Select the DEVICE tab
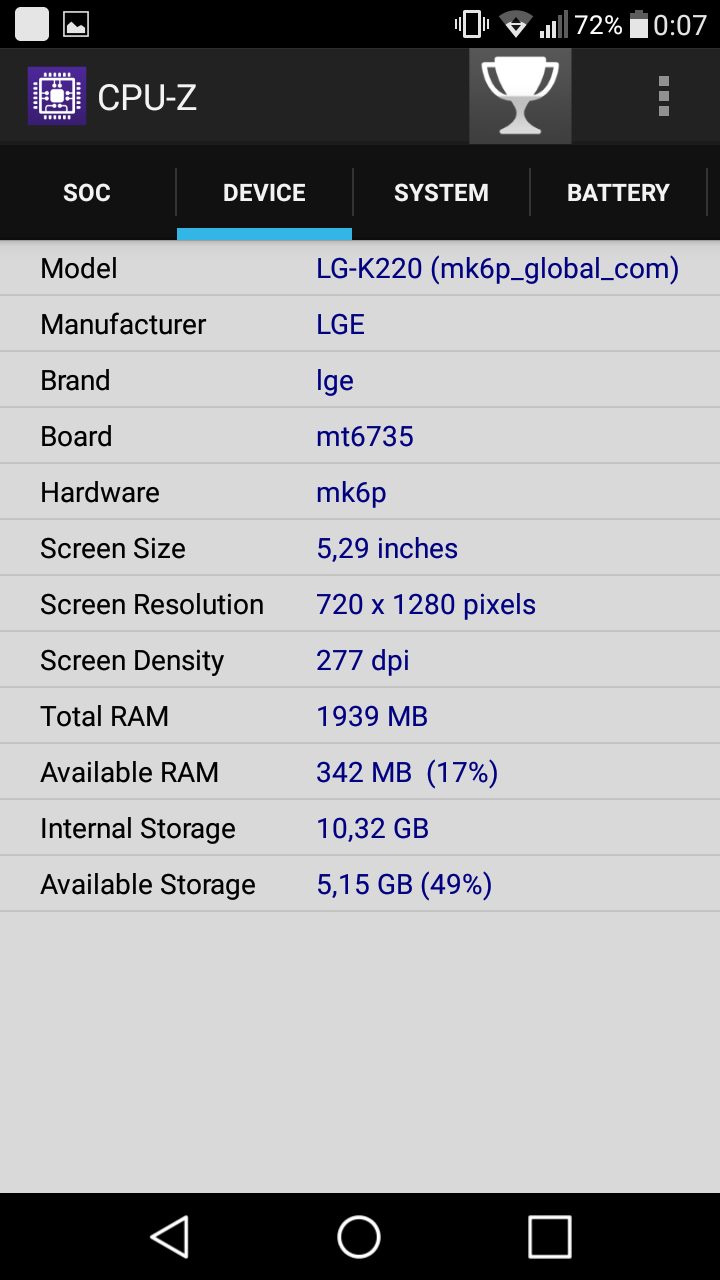Screen dimensions: 720x1280 (x=264, y=193)
